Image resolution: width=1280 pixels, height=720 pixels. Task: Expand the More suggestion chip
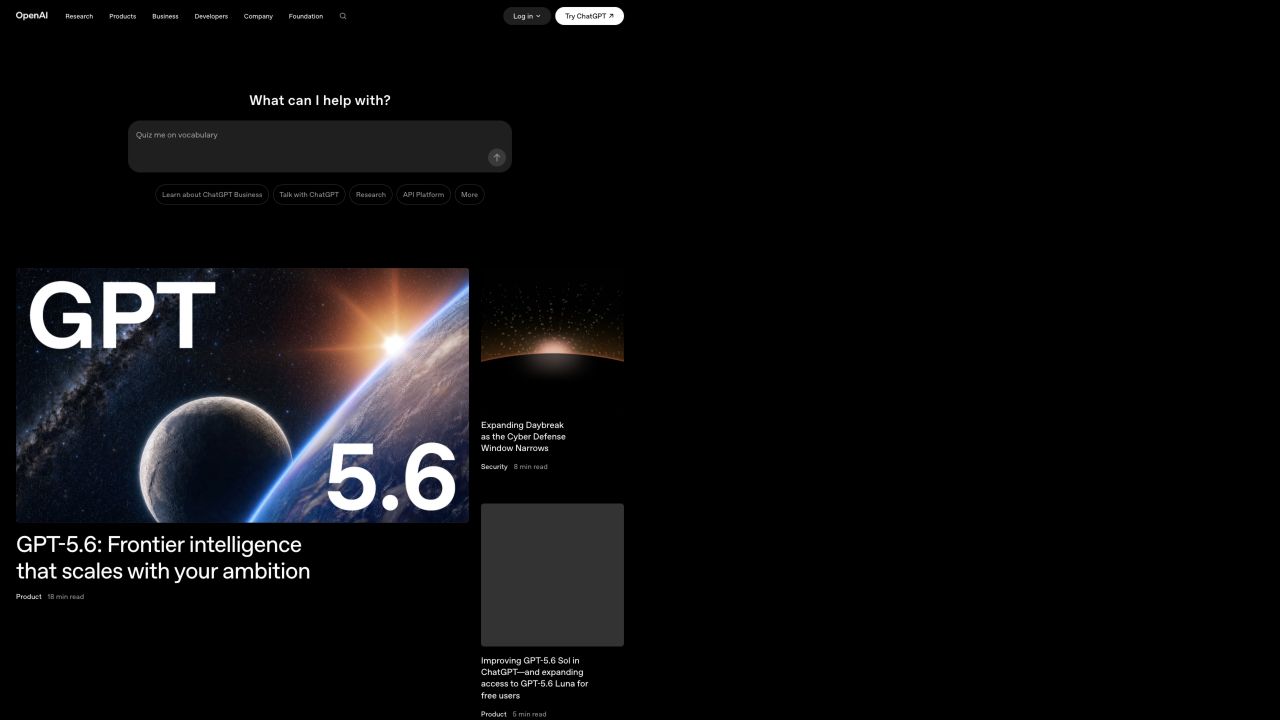click(x=470, y=195)
